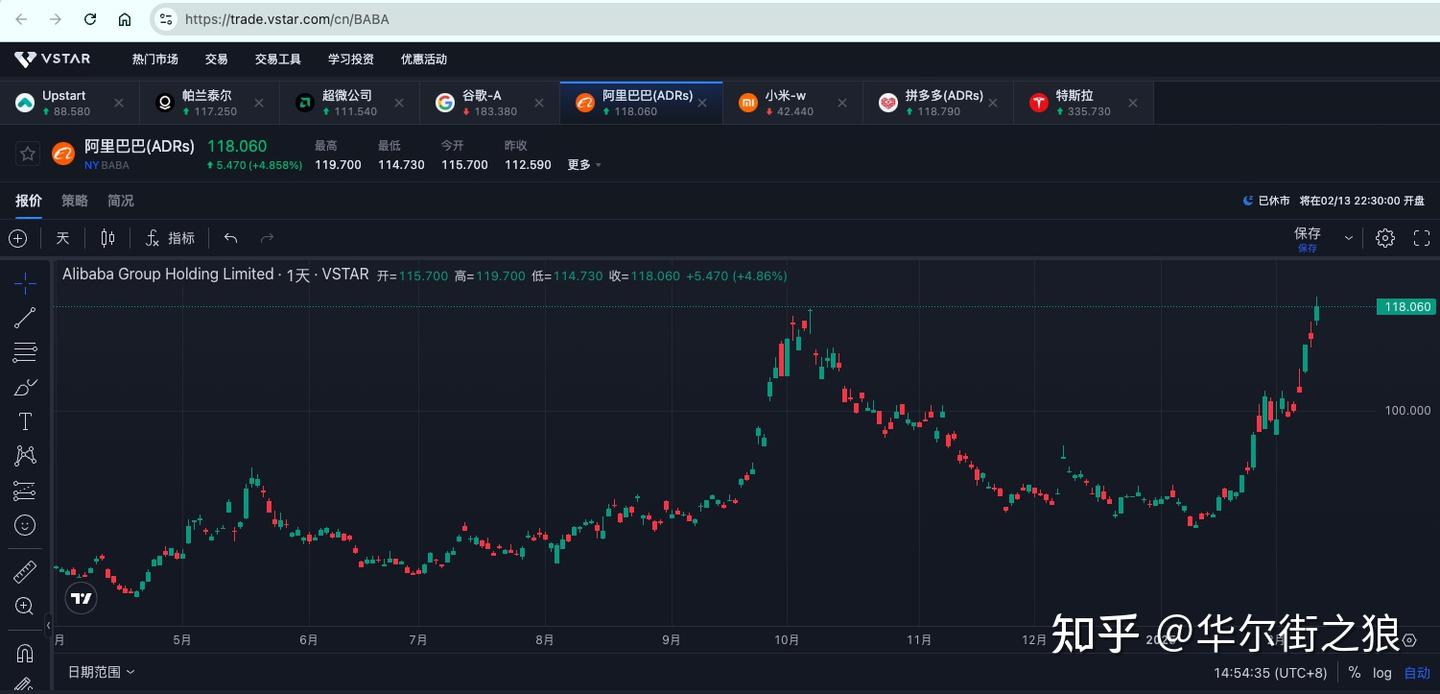Image resolution: width=1440 pixels, height=694 pixels.
Task: Click the Alibaba Group Holding Limited chart title
Action: [168, 274]
